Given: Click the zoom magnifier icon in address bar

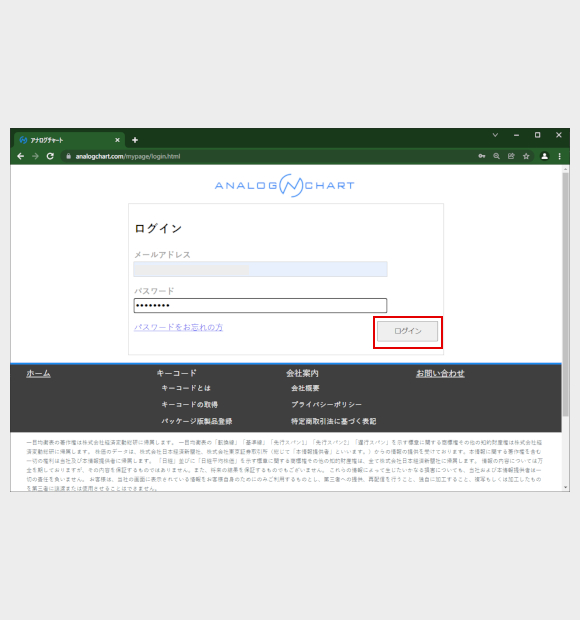Looking at the screenshot, I should (497, 156).
